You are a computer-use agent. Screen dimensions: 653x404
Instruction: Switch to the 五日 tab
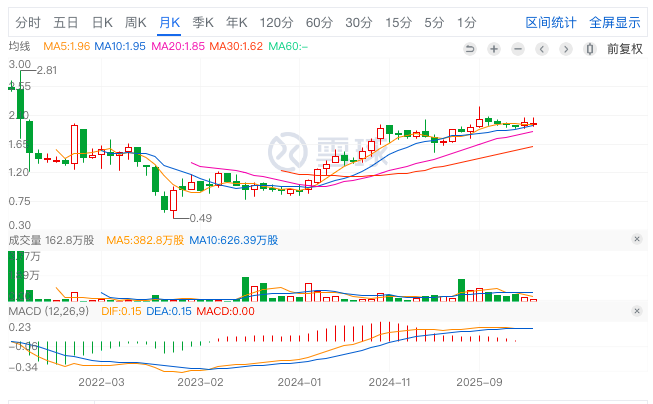point(66,22)
